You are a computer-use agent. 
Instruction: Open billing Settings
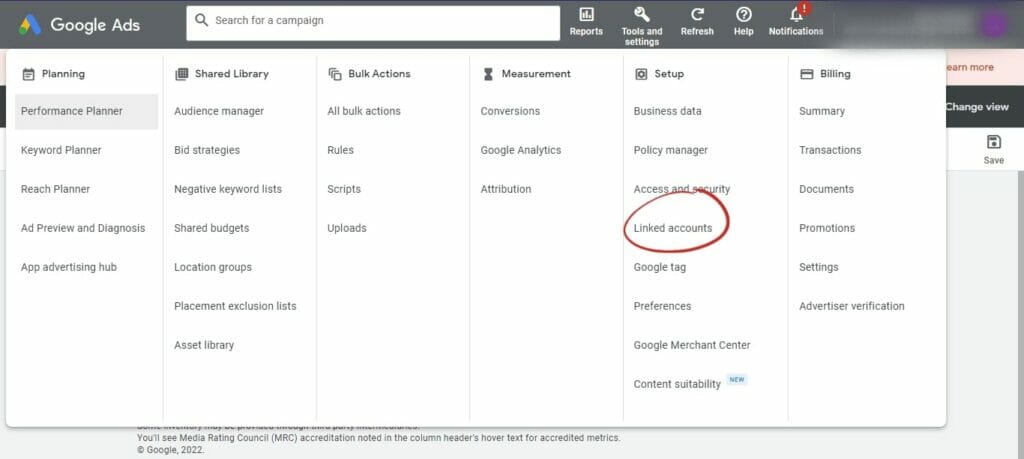coord(818,268)
